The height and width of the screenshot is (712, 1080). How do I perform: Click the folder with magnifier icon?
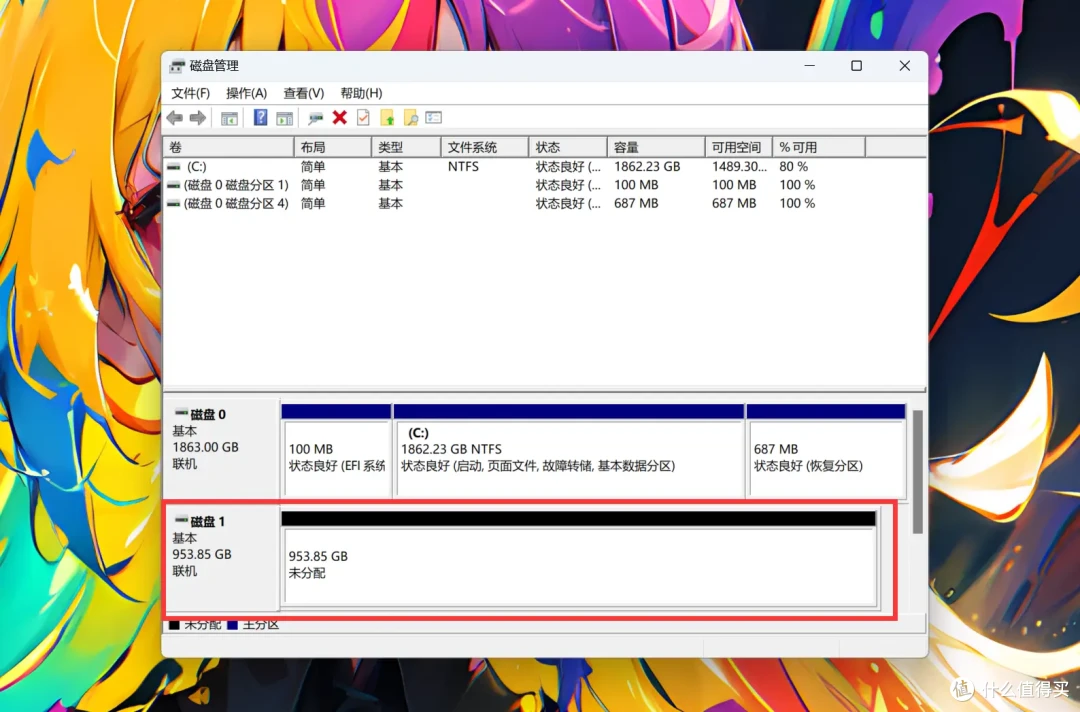click(411, 118)
